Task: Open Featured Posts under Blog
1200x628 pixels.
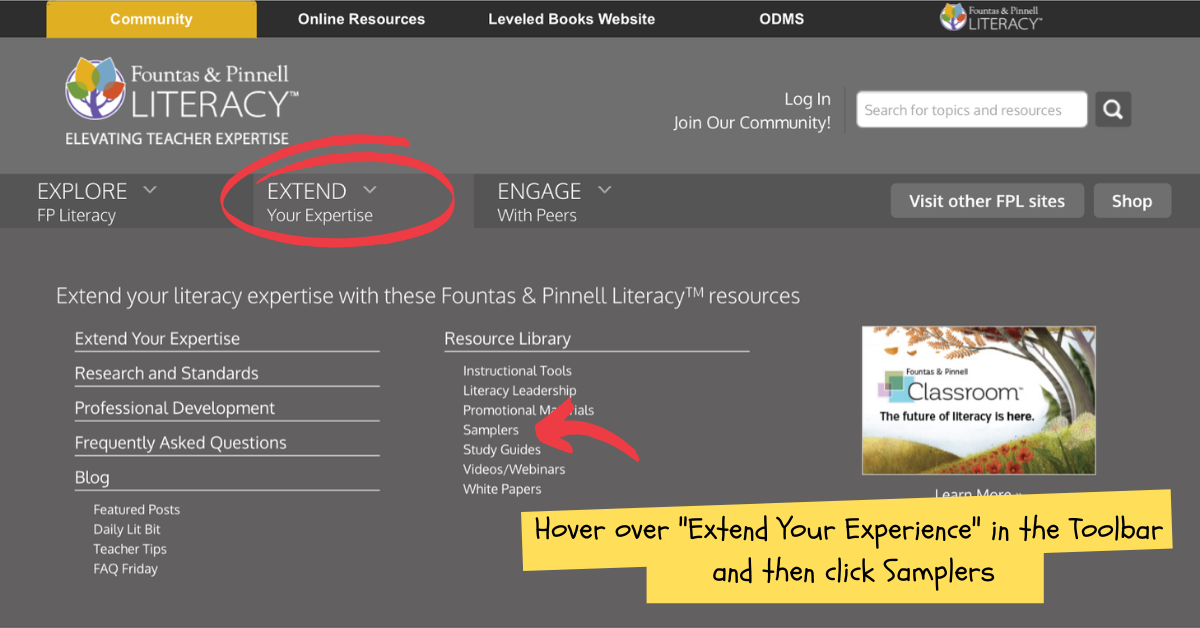Action: tap(137, 510)
